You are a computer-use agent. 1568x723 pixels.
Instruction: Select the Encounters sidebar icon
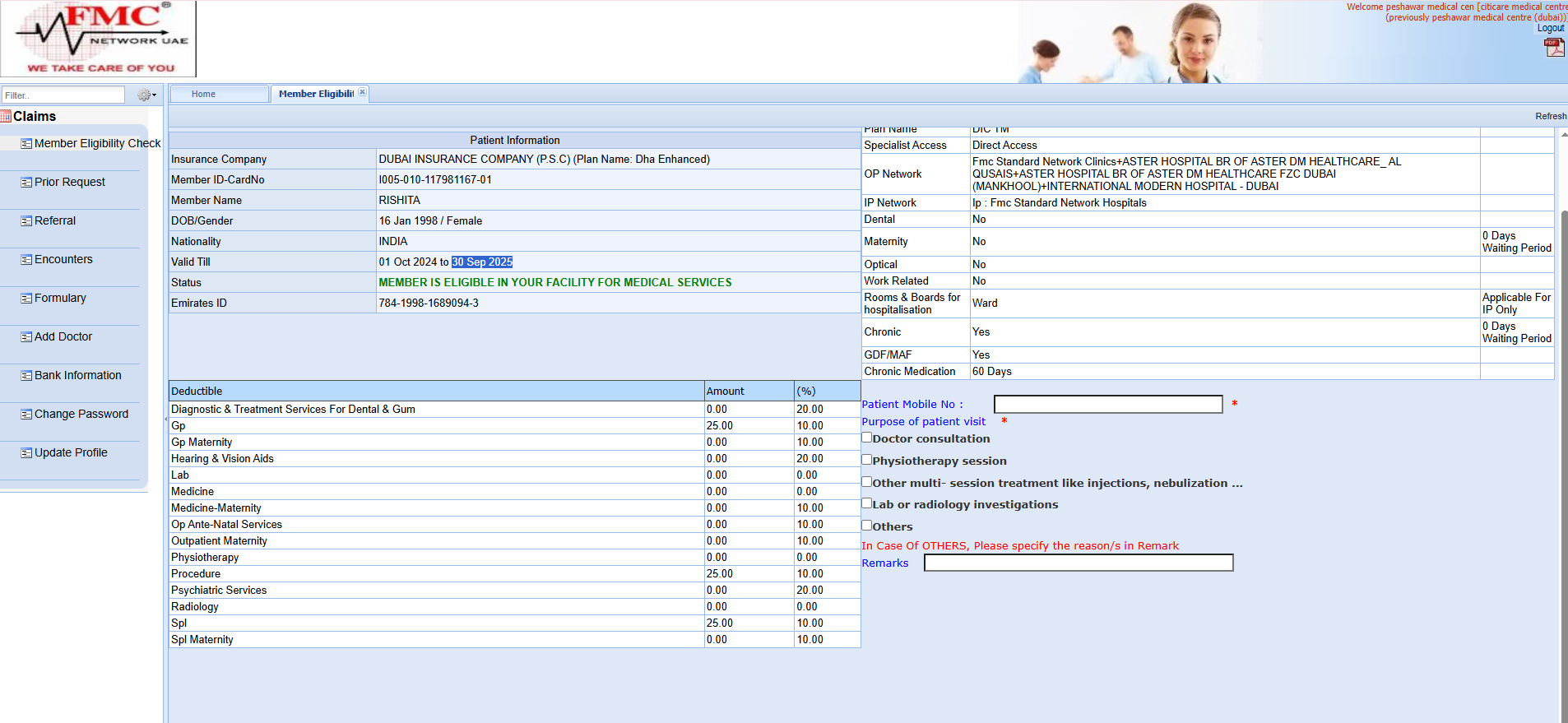pos(26,260)
